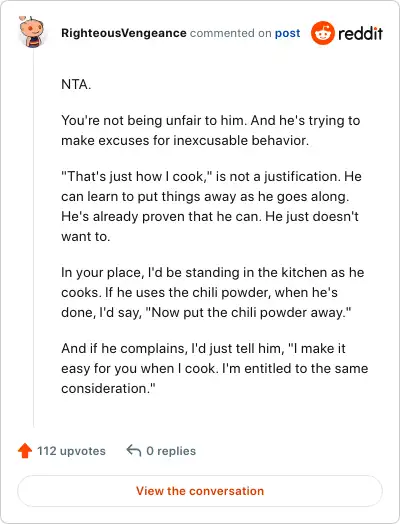400x524 pixels.
Task: Collapse the comment via the vertical thread line
Action: click(33, 238)
